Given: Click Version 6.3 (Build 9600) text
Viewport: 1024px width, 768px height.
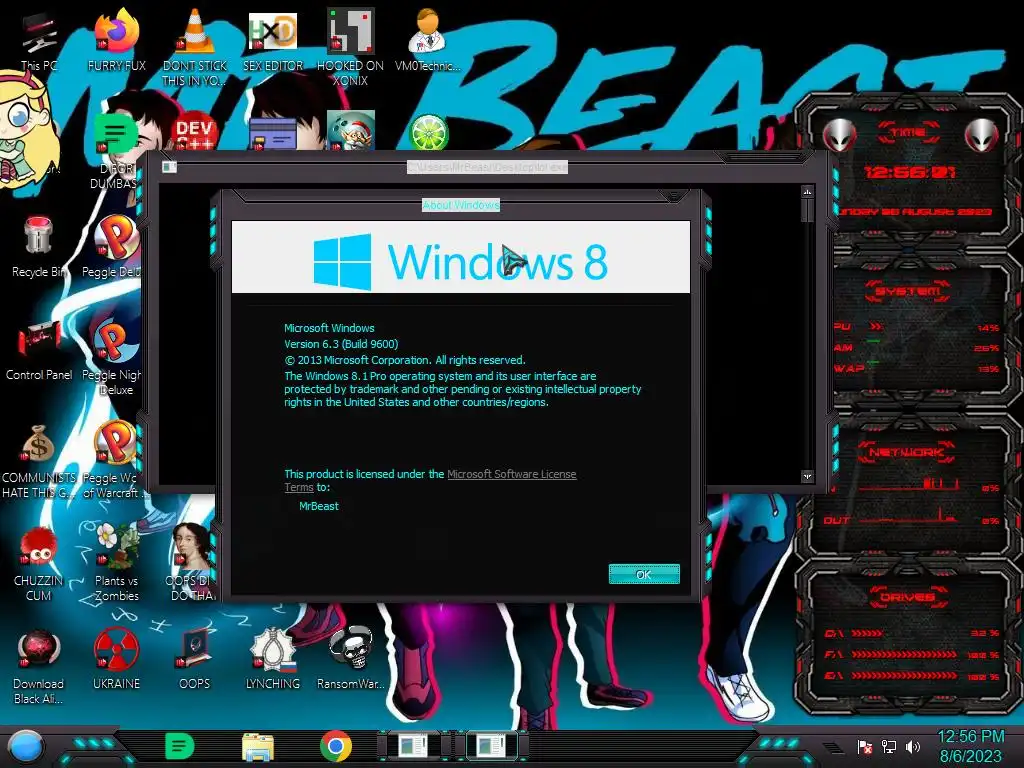Looking at the screenshot, I should point(341,344).
